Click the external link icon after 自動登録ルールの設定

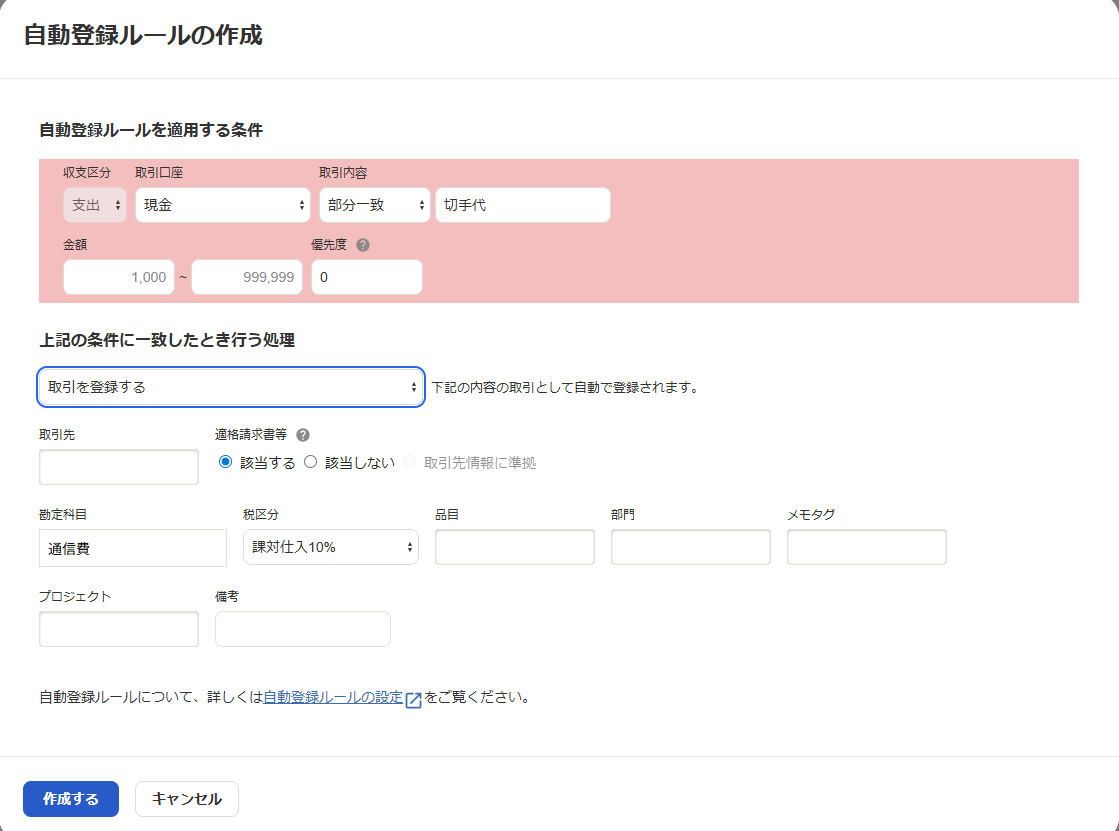[x=413, y=699]
